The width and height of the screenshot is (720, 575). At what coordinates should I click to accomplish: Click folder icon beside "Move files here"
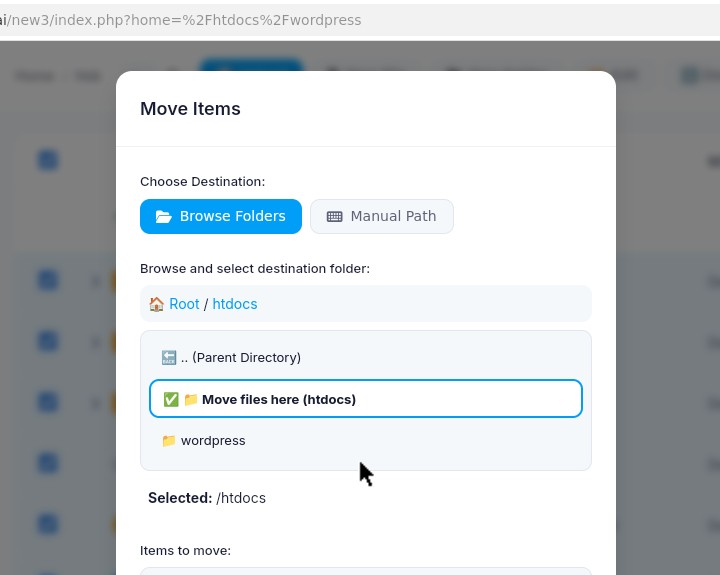[x=191, y=400]
